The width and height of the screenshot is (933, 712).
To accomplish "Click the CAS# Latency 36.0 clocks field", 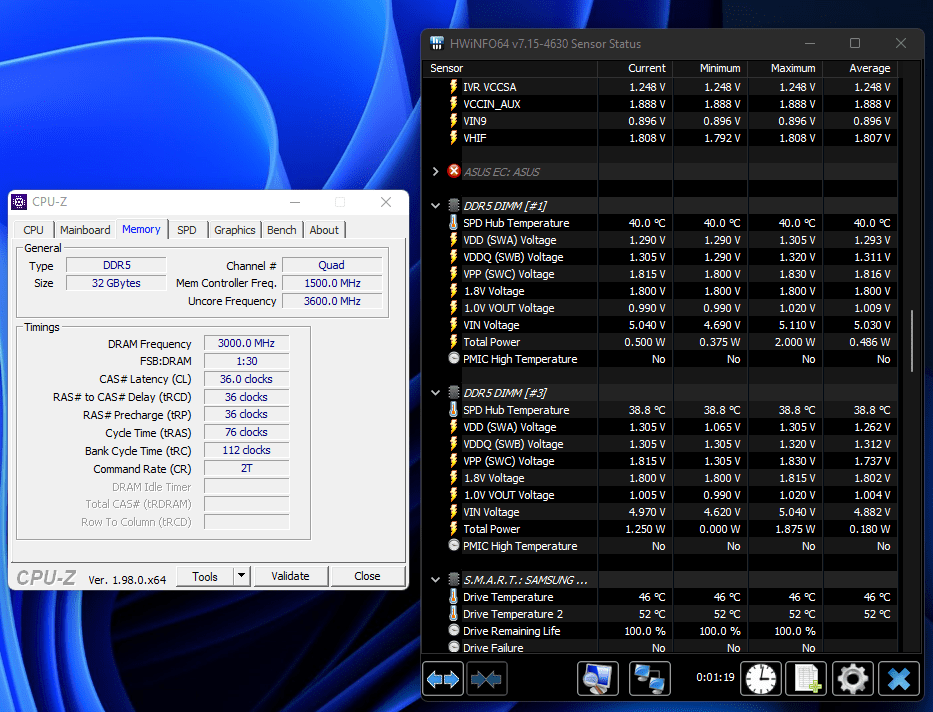I will 246,379.
